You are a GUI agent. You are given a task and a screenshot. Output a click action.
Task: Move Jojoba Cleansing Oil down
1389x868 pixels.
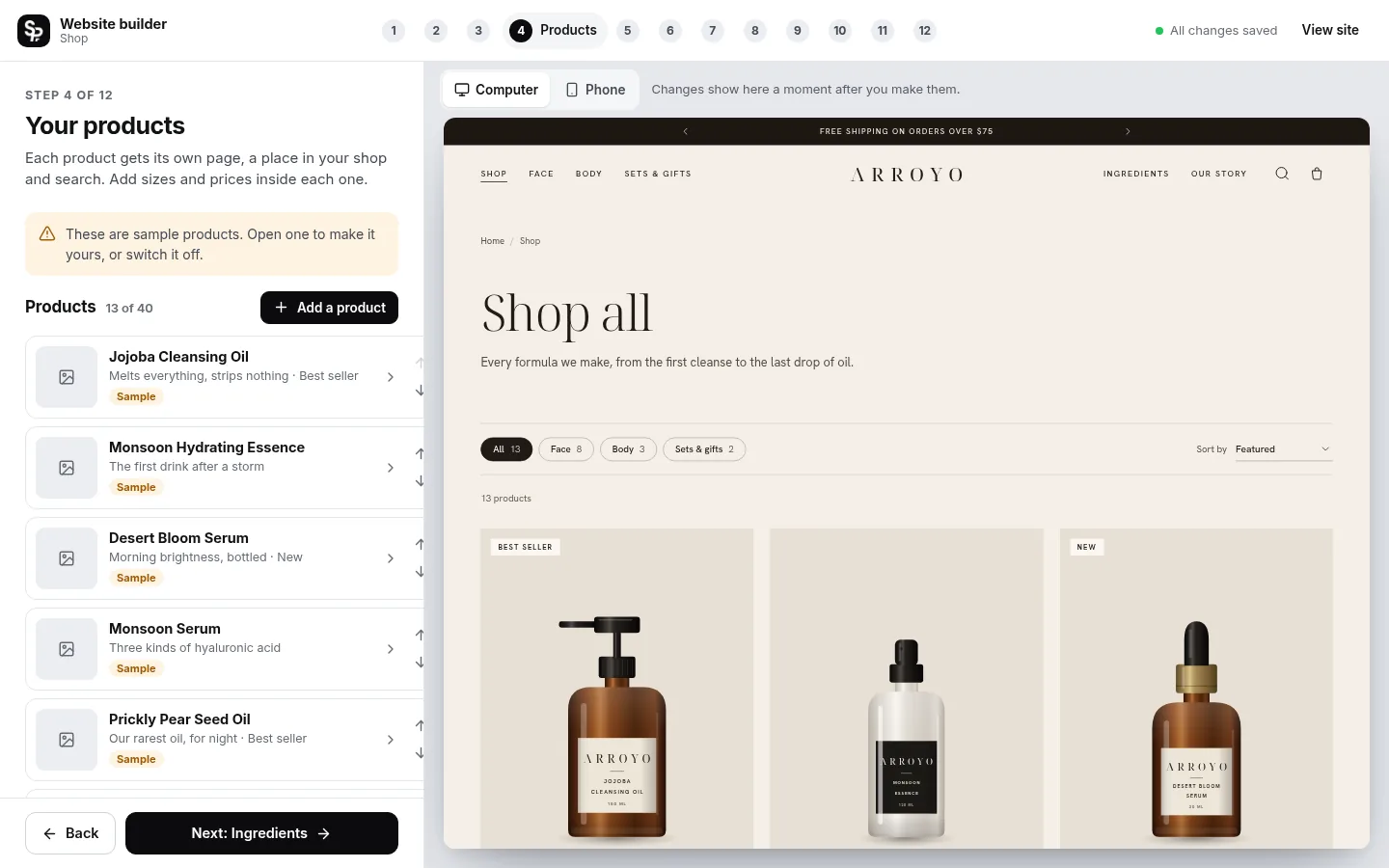tap(420, 391)
